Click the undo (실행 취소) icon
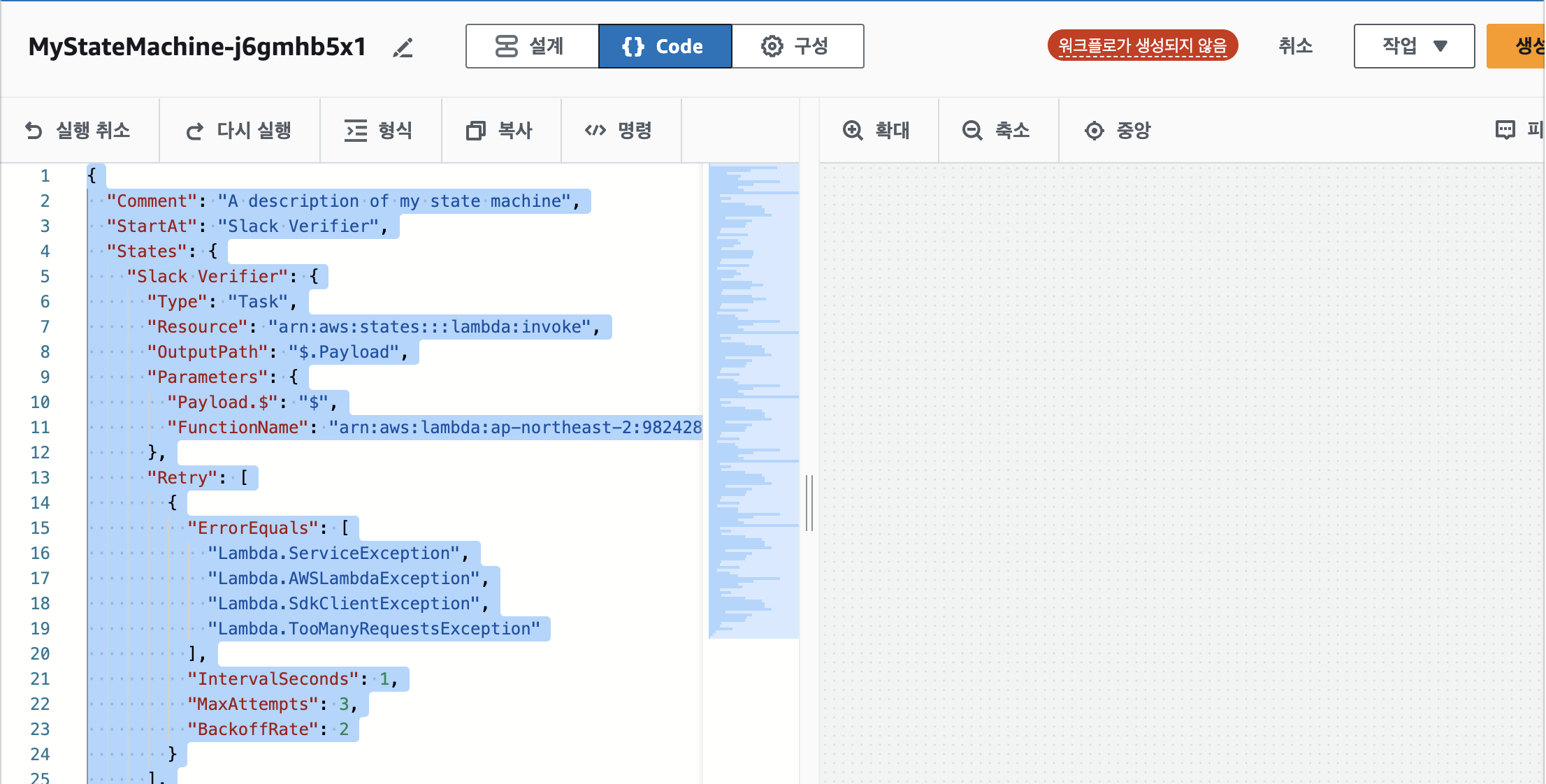1546x784 pixels. pos(34,131)
